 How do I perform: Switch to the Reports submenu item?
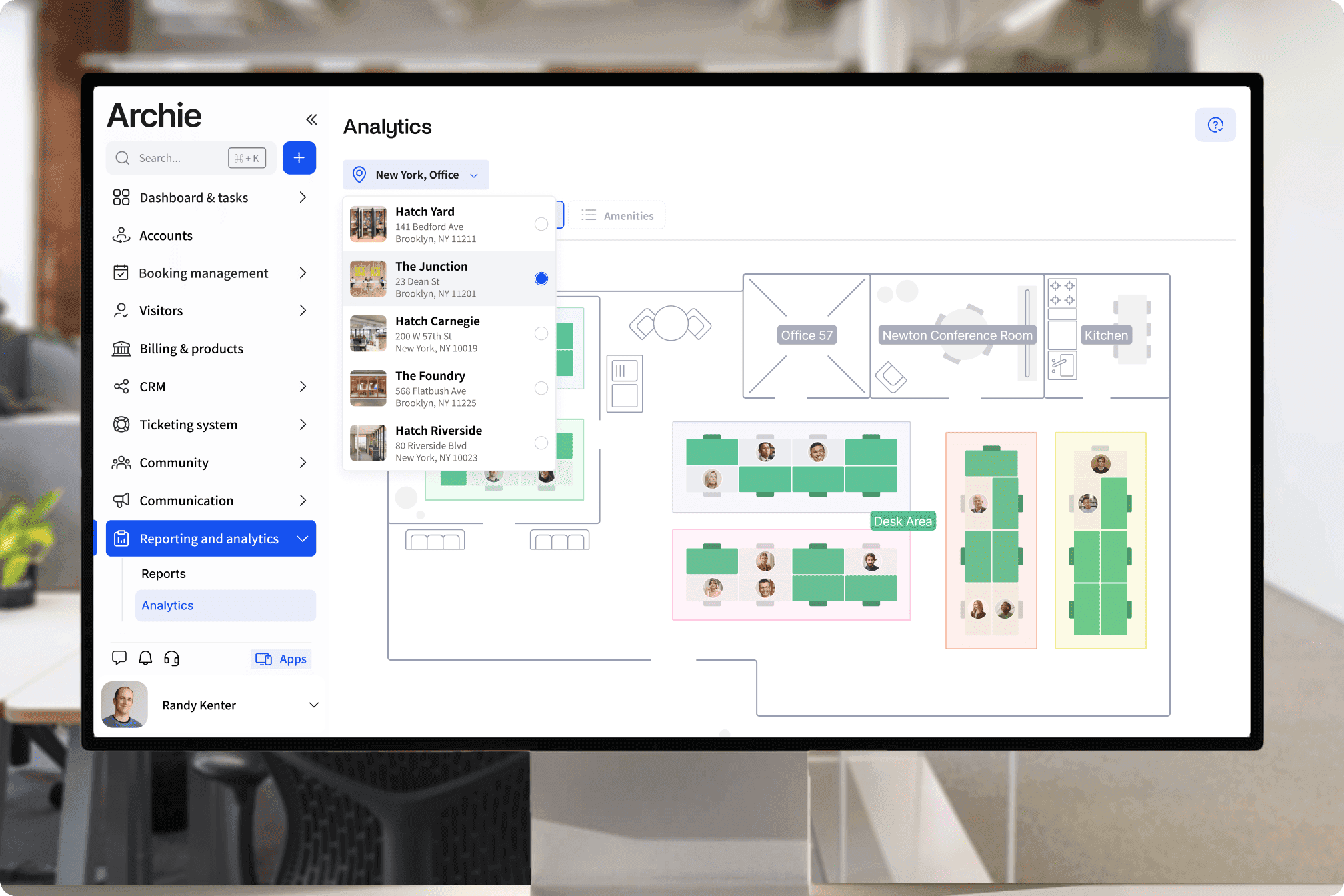pyautogui.click(x=163, y=573)
